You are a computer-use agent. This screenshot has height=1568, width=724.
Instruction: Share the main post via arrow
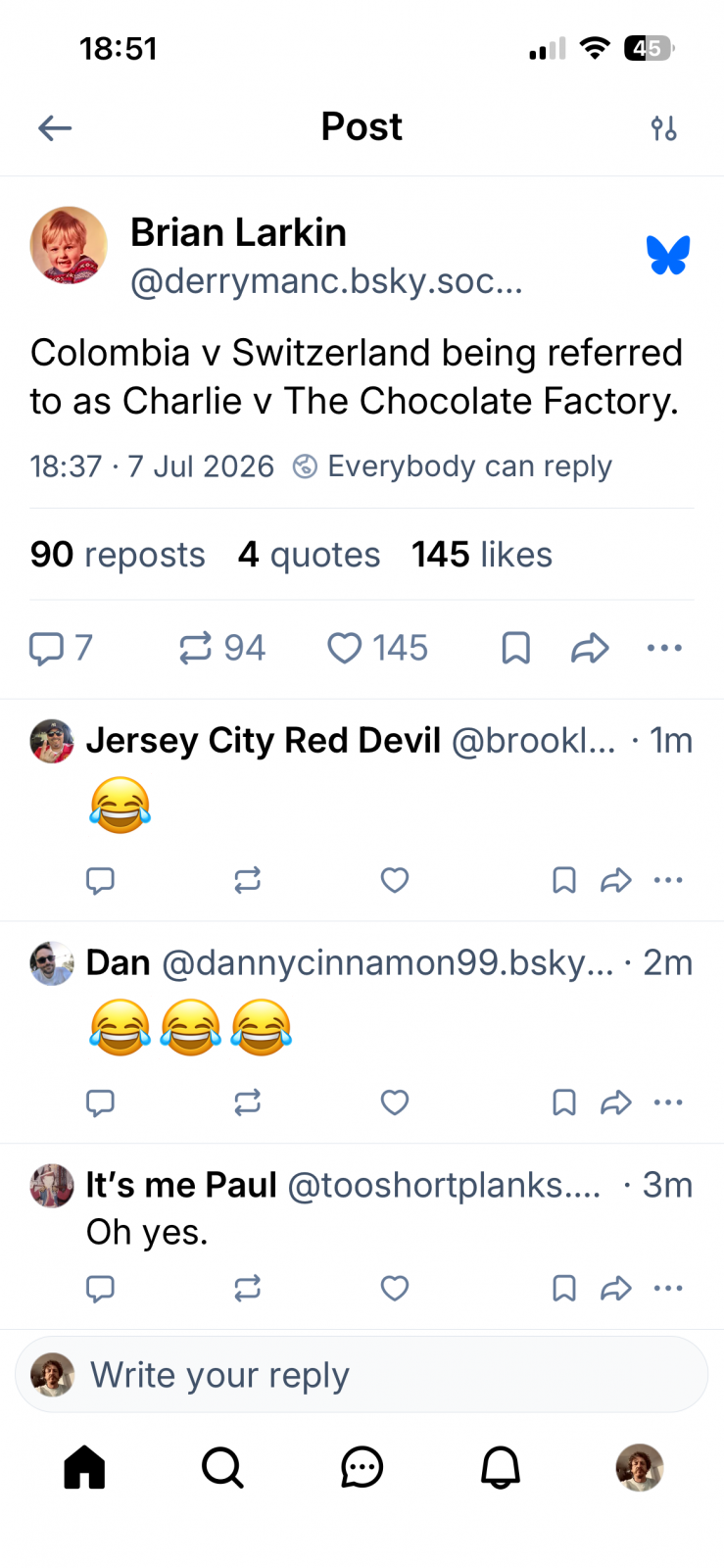click(x=590, y=648)
